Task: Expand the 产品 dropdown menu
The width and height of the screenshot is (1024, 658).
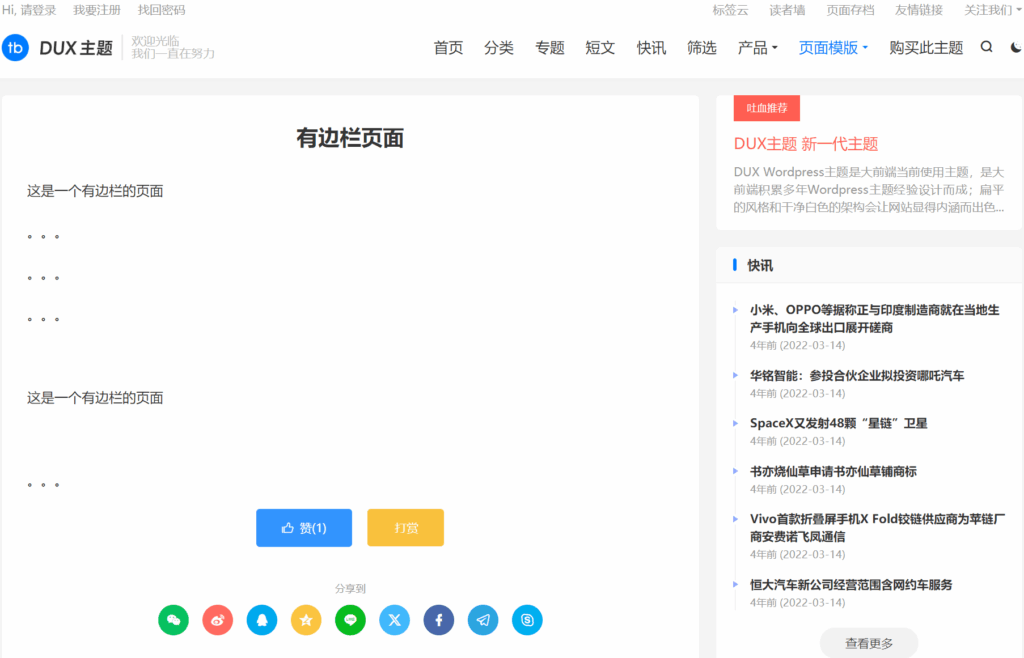Action: [x=757, y=47]
